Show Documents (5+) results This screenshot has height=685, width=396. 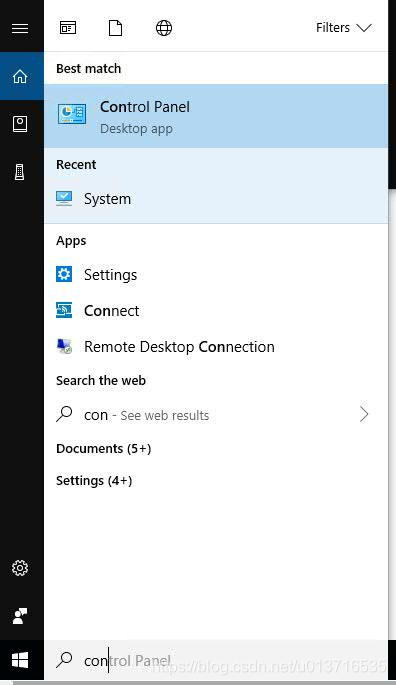click(x=104, y=449)
